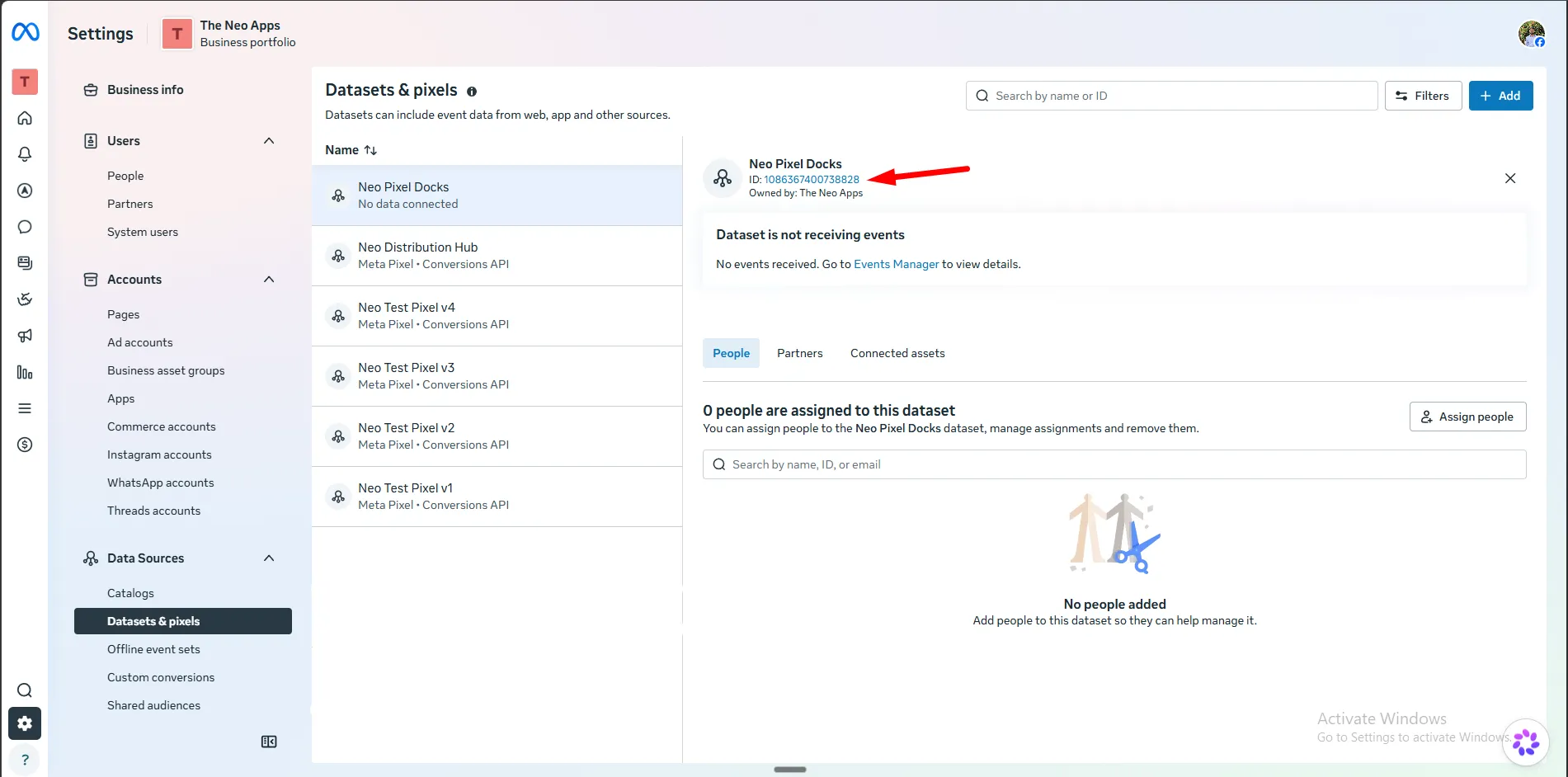Open Partners in the settings sidebar
1568x777 pixels.
129,204
